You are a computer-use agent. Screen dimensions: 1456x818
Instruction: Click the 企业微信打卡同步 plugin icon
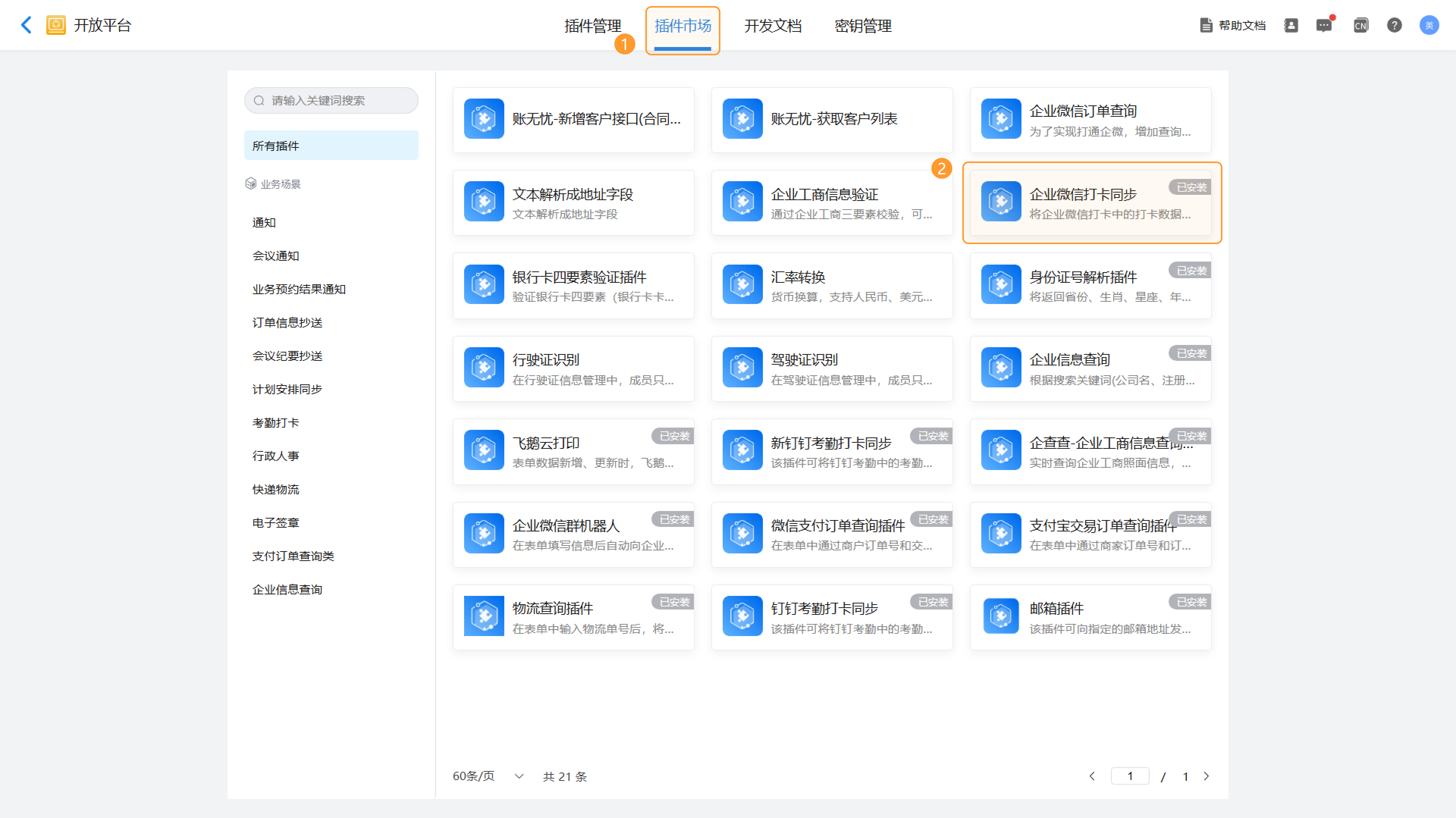[1001, 201]
